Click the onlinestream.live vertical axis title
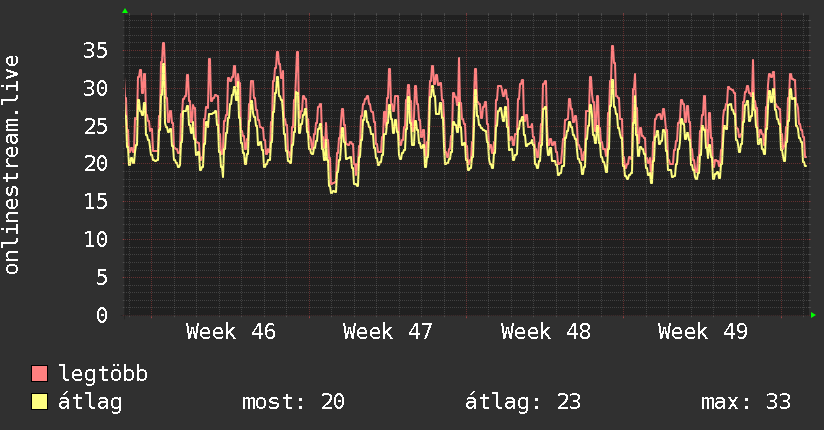 (11, 165)
